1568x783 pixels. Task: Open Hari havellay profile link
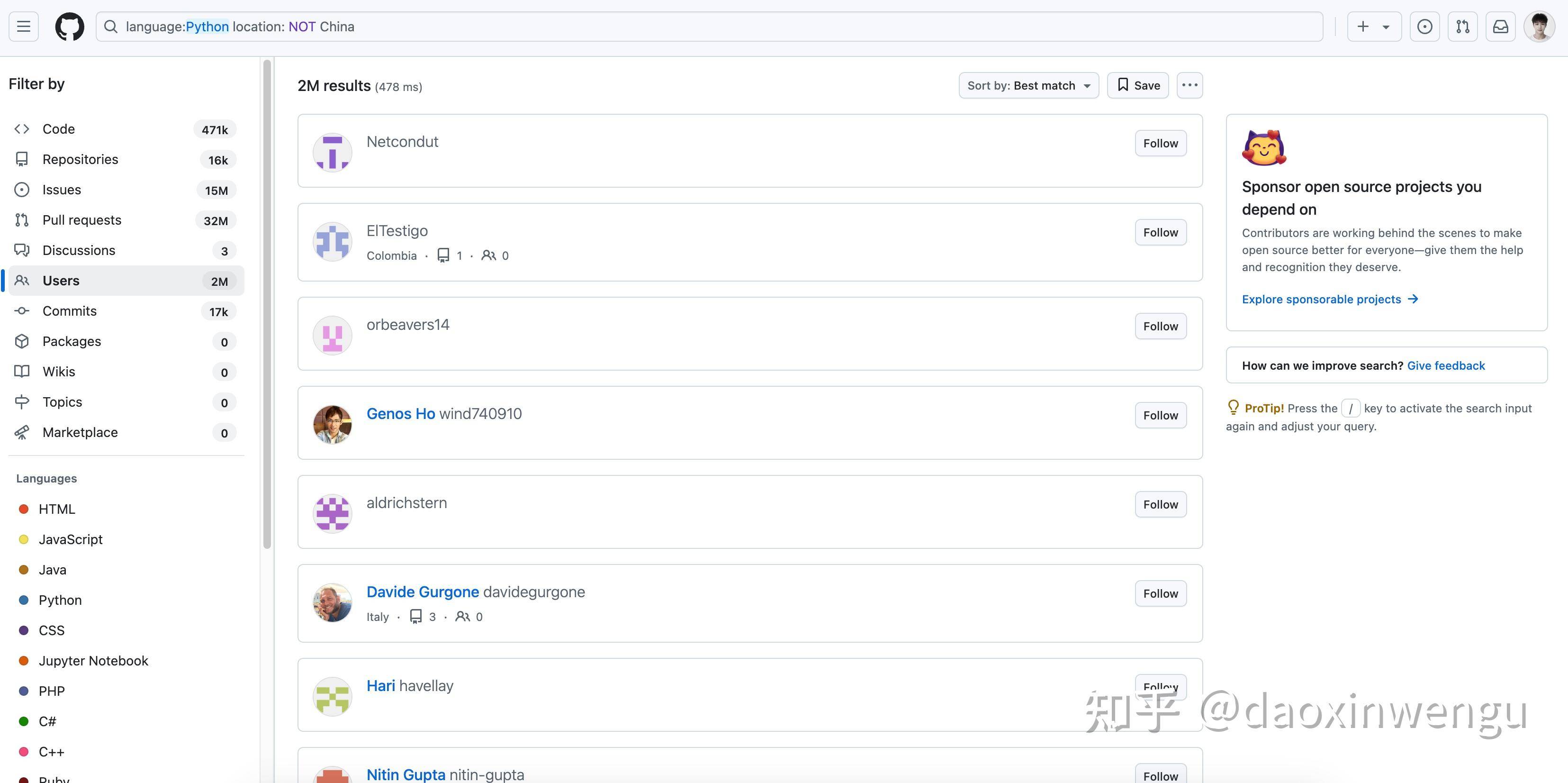(410, 685)
